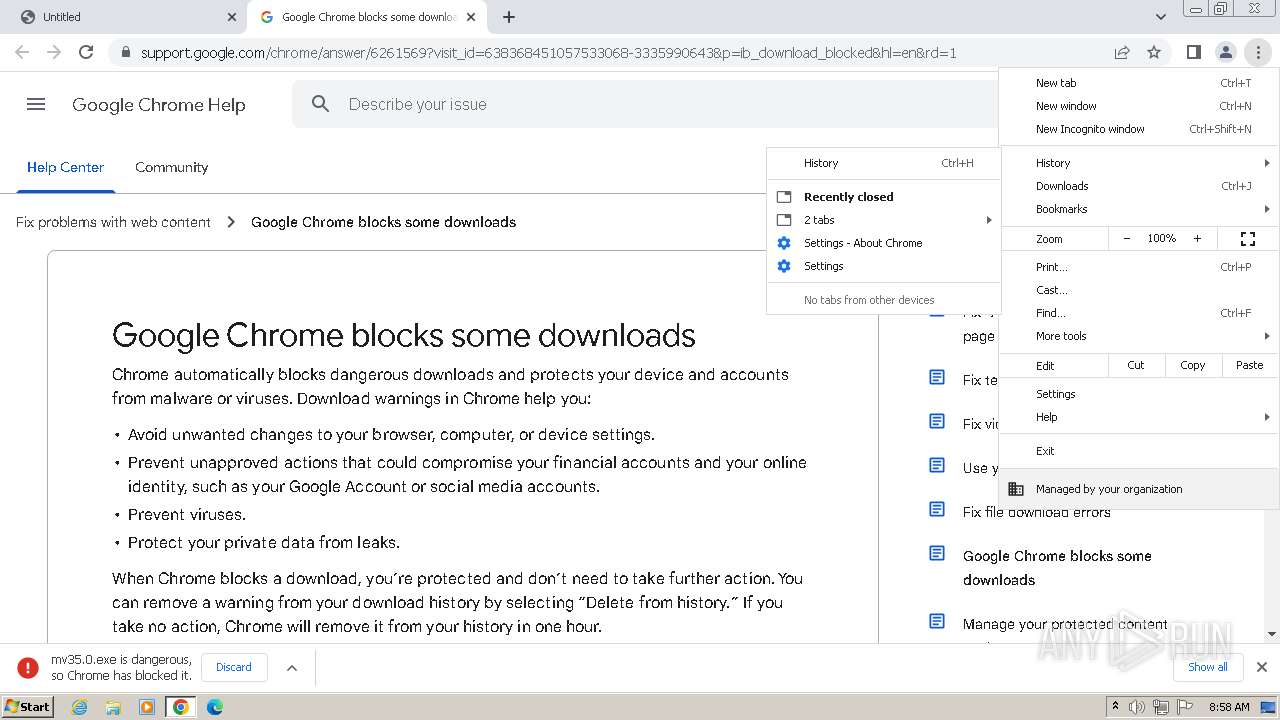
Task: Decrease zoom with minus button
Action: [x=1127, y=239]
